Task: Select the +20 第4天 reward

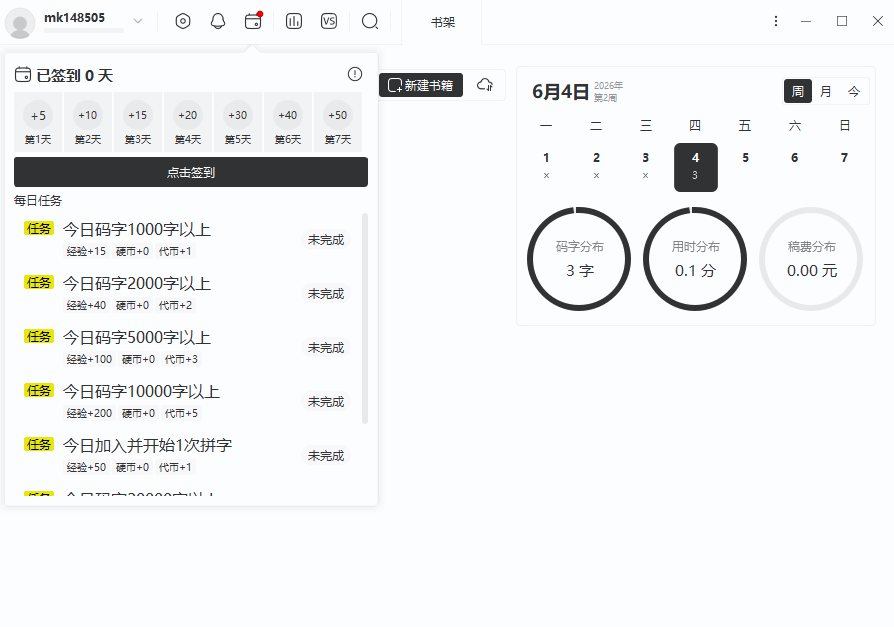Action: pyautogui.click(x=188, y=123)
